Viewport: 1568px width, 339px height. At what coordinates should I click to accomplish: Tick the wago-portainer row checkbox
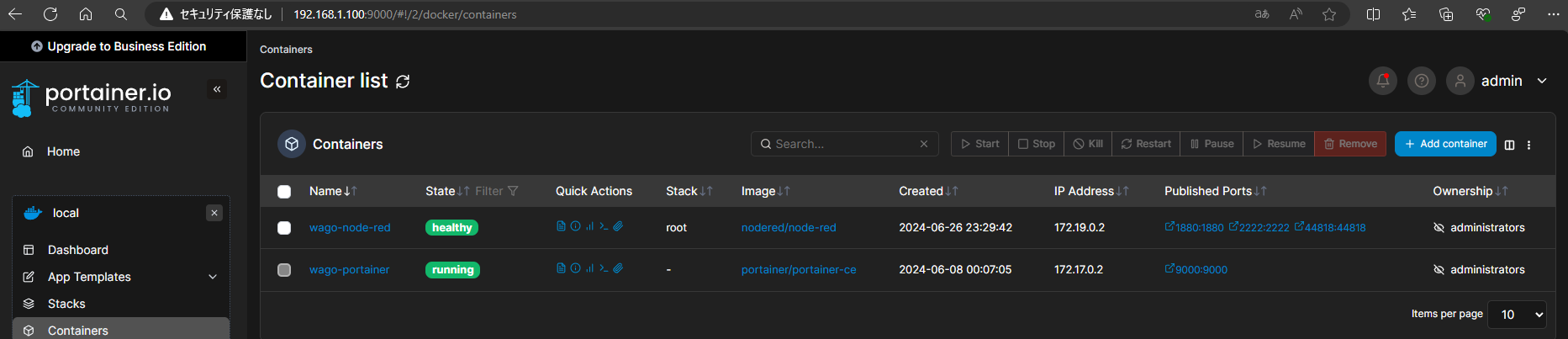pyautogui.click(x=284, y=270)
